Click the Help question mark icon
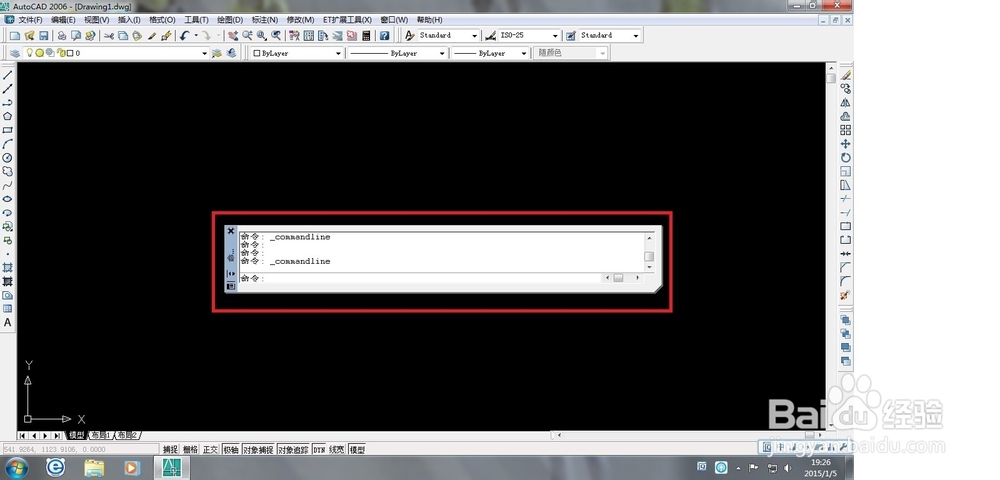Screen dimensions: 1000x480 [x=385, y=36]
